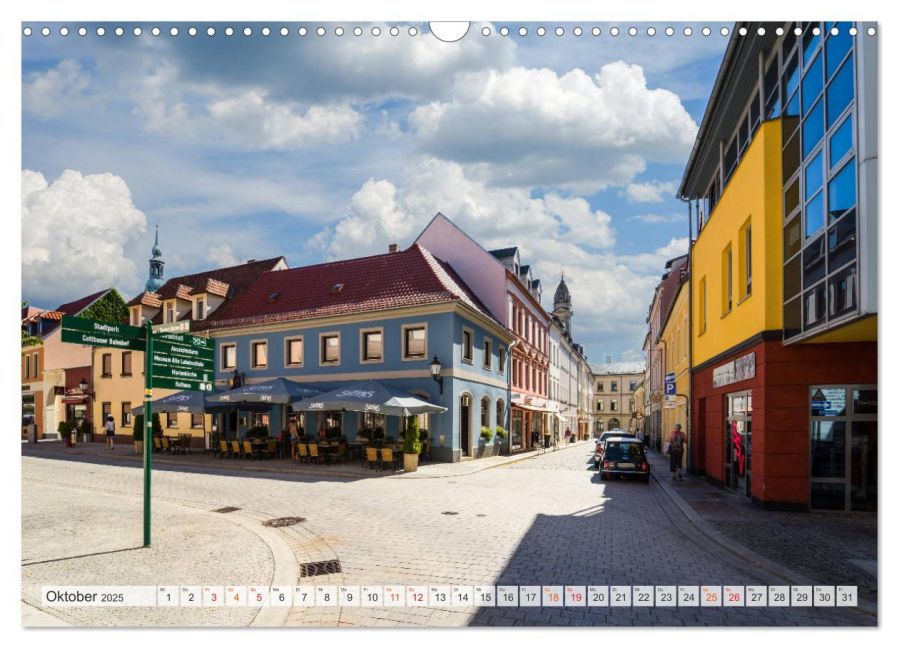Click the calendar hanging notch at top center
This screenshot has width=899, height=648.
pyautogui.click(x=449, y=30)
